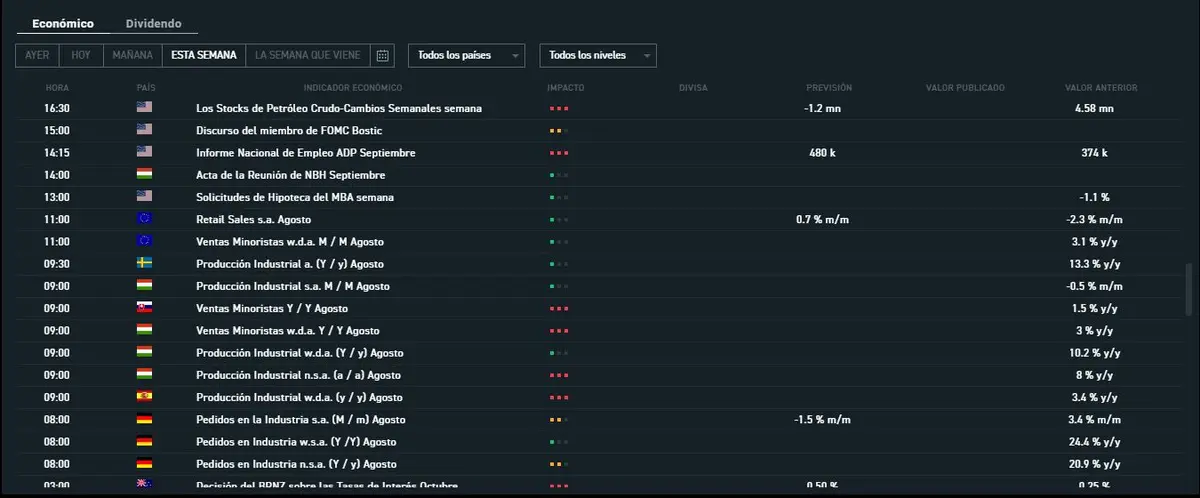Click the US flag beside ADP employment report

(144, 152)
